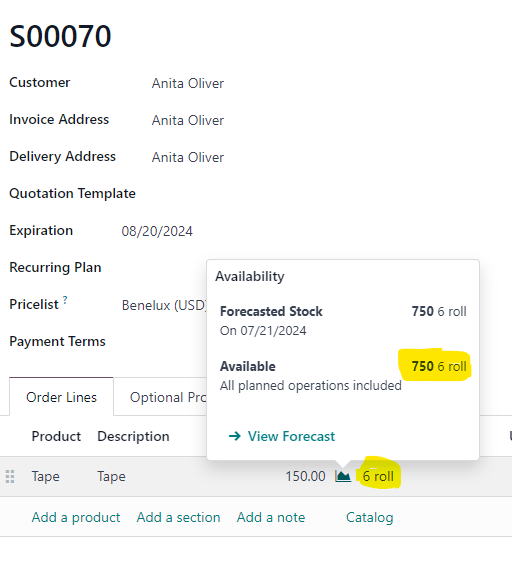512x564 pixels.
Task: Click the Tape description cell
Action: pyautogui.click(x=111, y=477)
